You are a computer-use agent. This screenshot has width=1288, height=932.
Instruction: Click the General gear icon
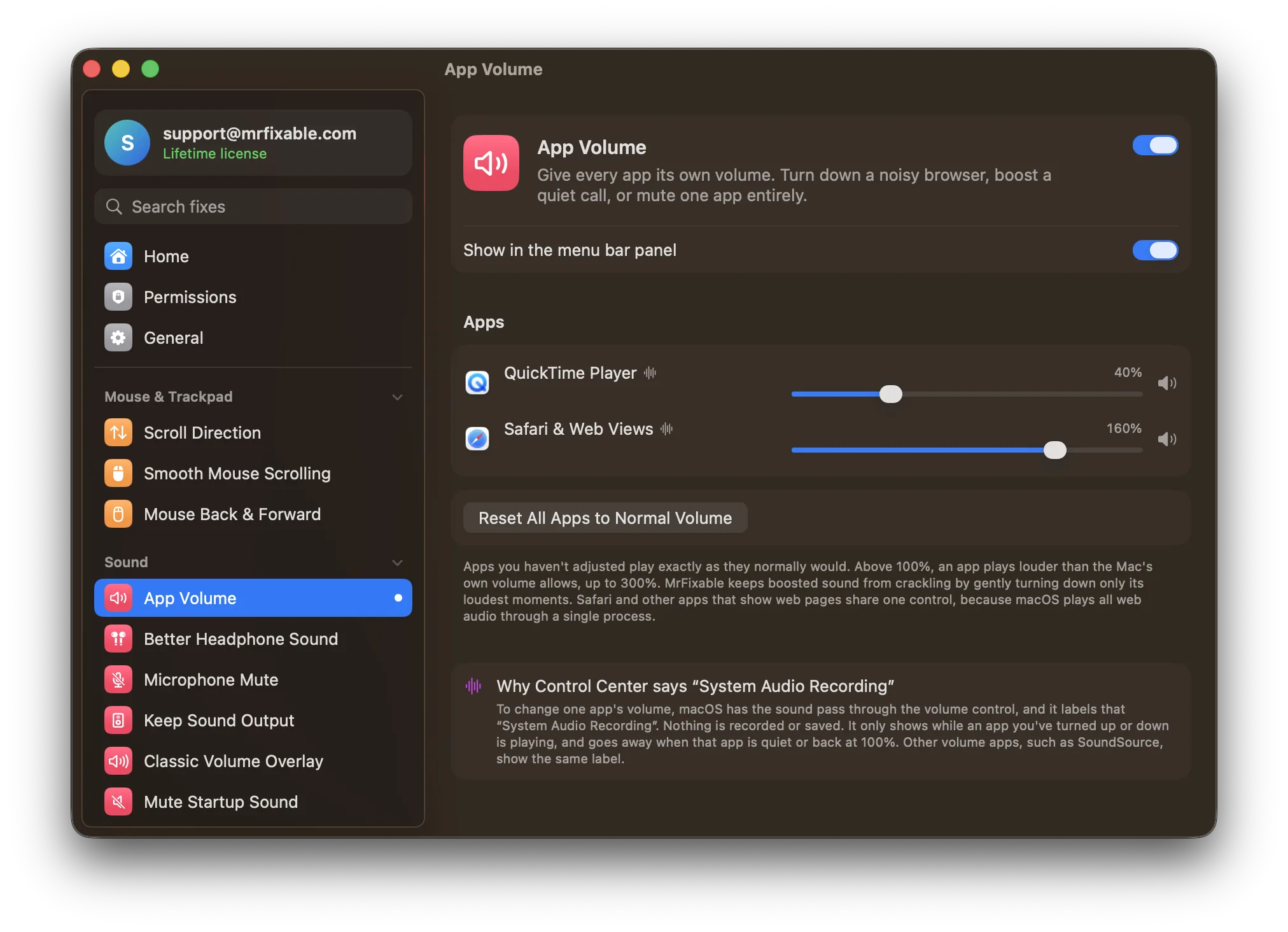click(x=118, y=337)
